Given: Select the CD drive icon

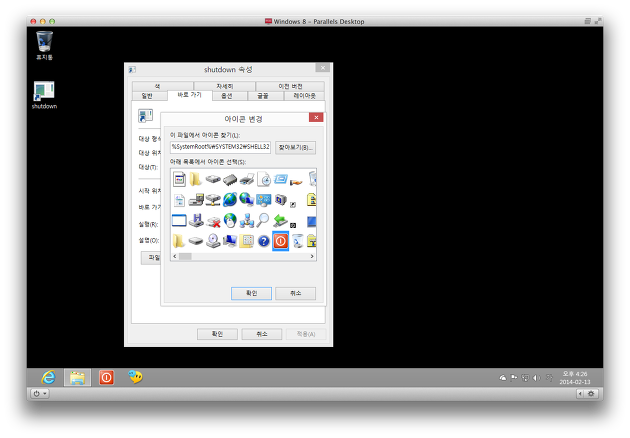Looking at the screenshot, I should (x=213, y=240).
